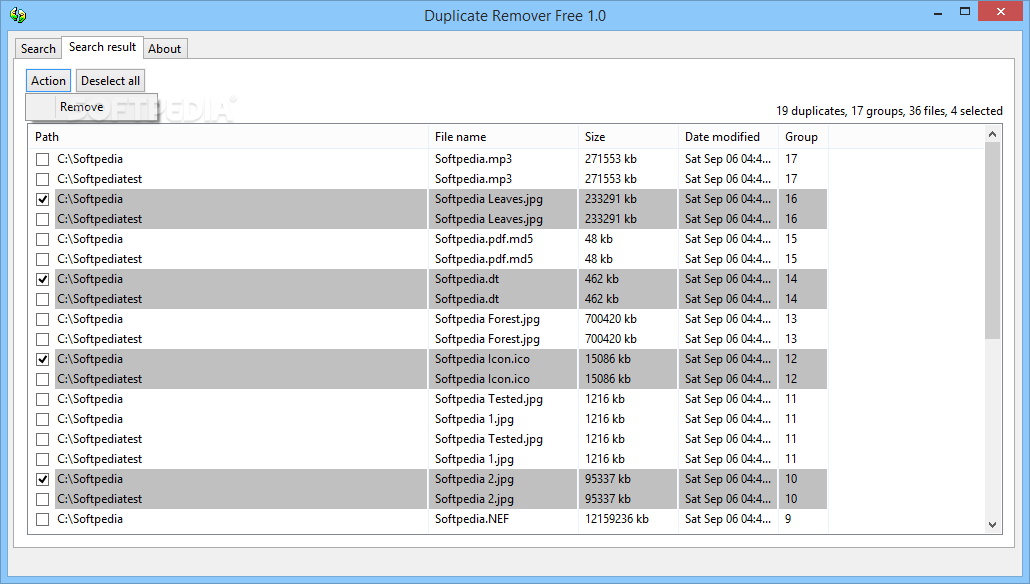Viewport: 1030px width, 584px height.
Task: Check the C:\Softpedia Softpedia Tested.jpg checkbox
Action: (x=43, y=399)
